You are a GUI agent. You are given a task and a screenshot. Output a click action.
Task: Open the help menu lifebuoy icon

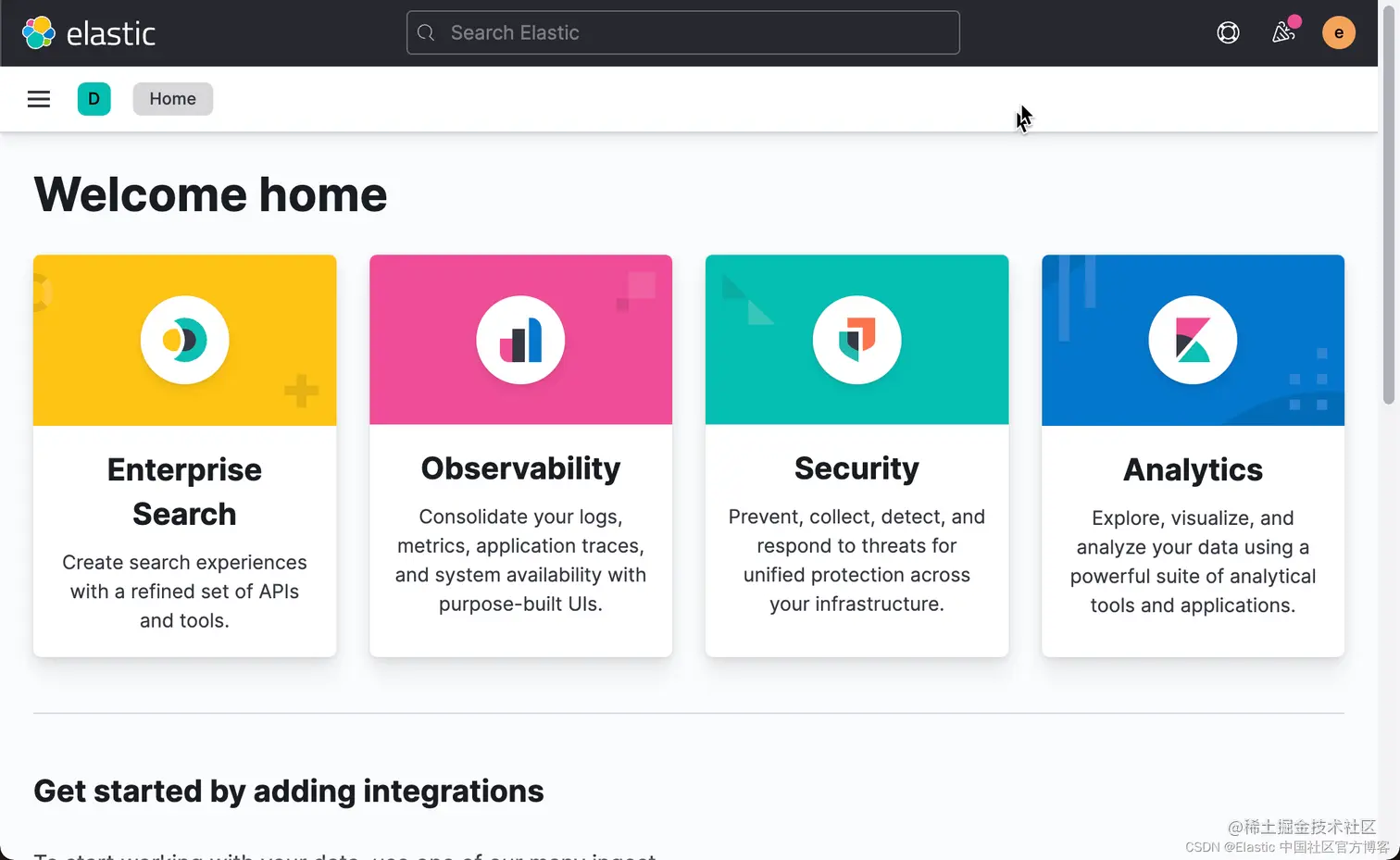[x=1228, y=32]
